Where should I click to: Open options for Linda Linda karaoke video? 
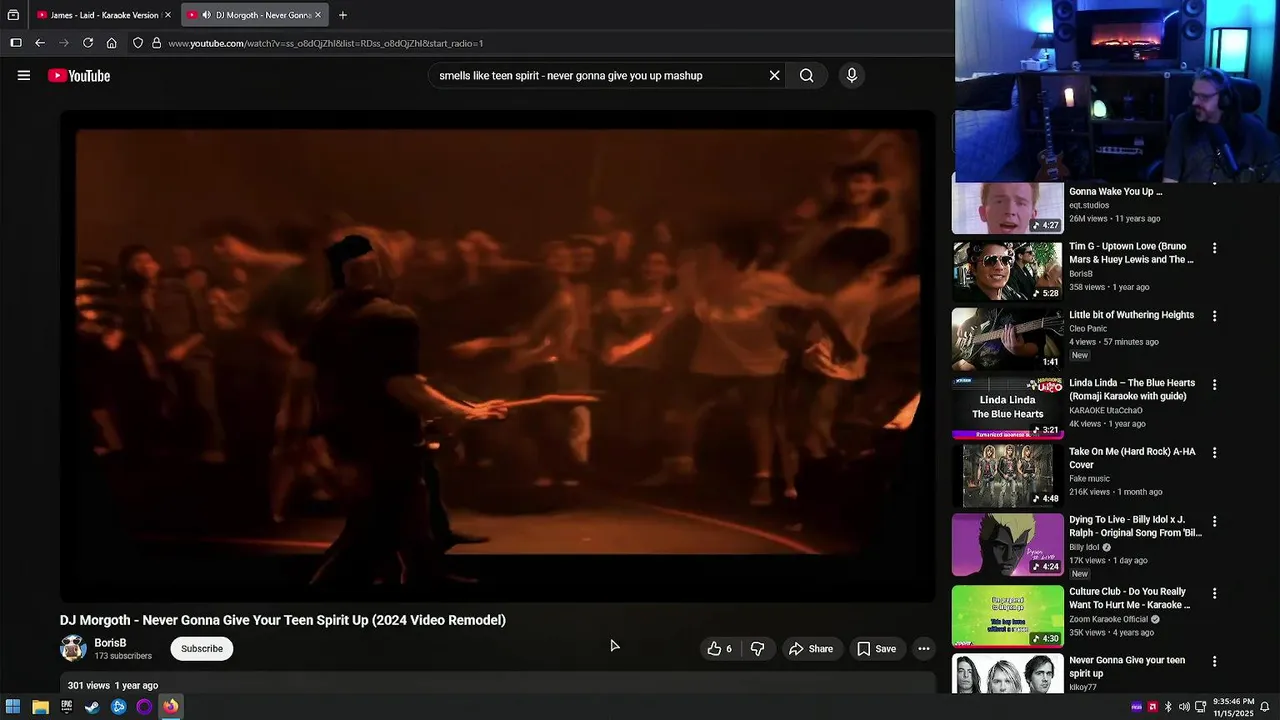1215,384
